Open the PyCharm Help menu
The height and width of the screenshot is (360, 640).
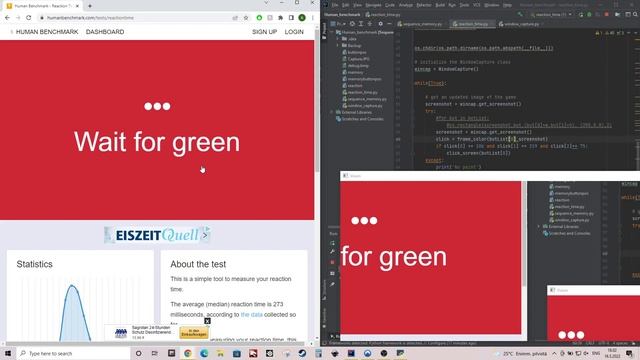pyautogui.click(x=507, y=5)
